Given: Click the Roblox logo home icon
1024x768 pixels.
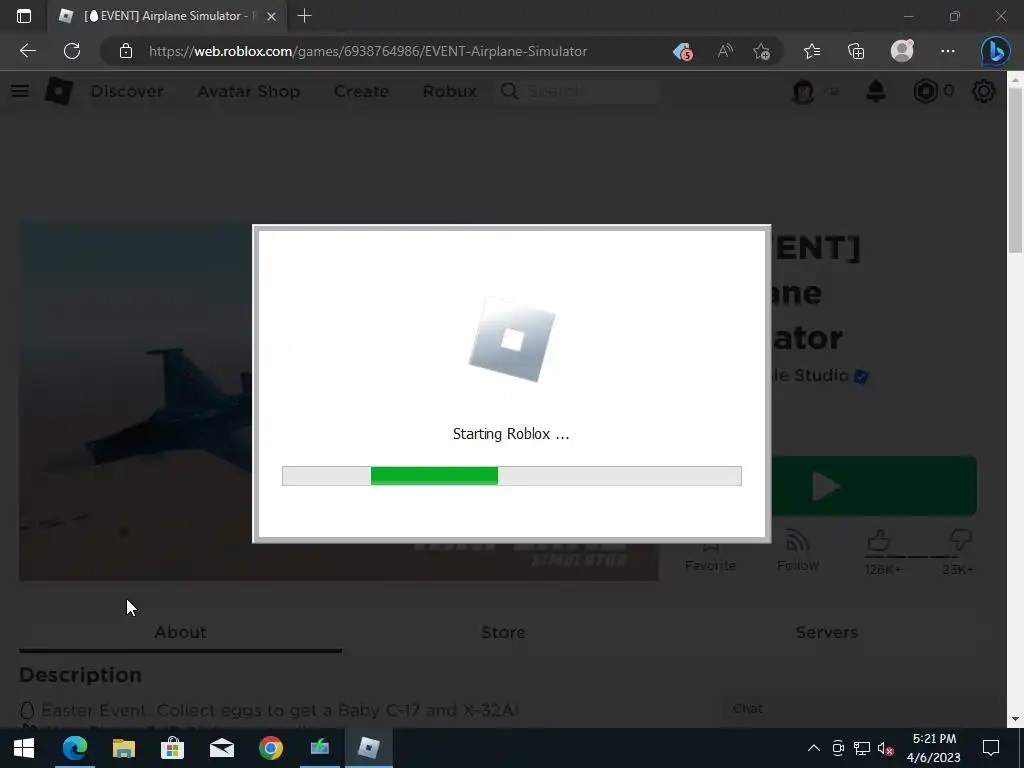Looking at the screenshot, I should [x=59, y=91].
